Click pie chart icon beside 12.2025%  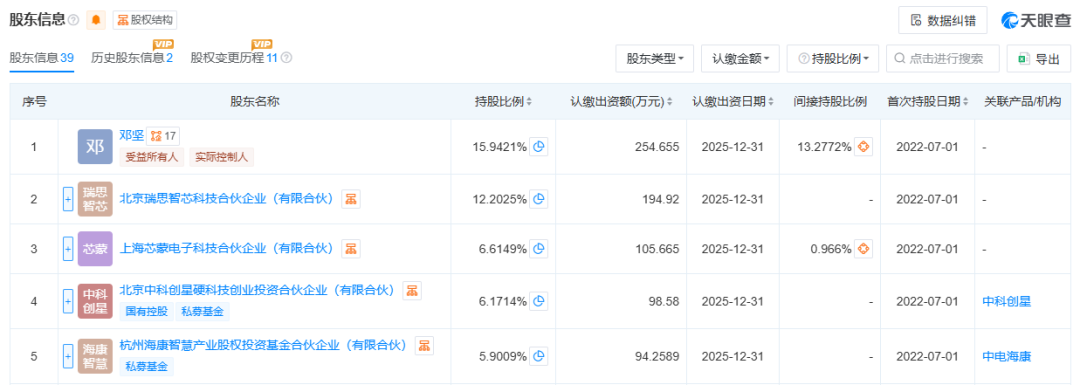coord(539,199)
